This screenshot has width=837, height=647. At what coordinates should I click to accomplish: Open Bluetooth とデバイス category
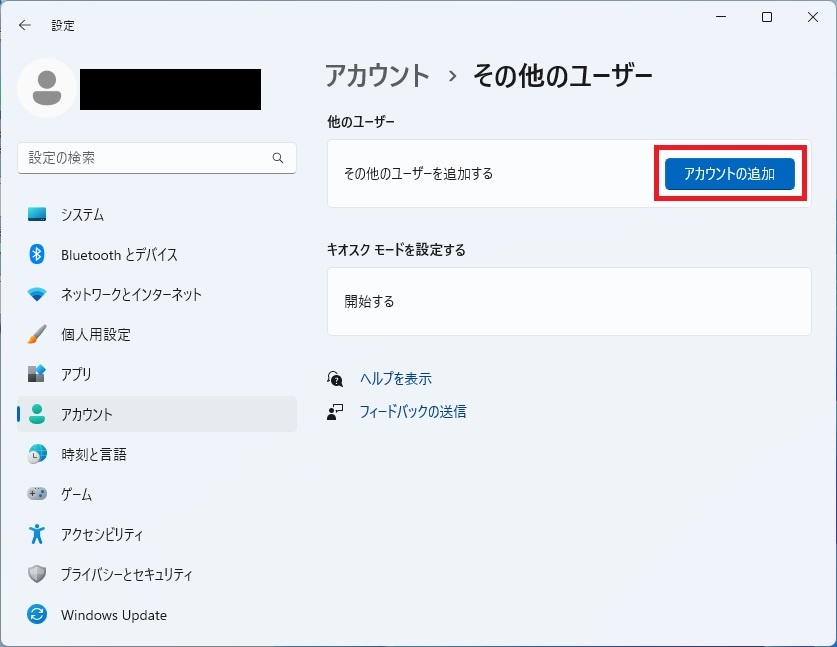click(x=157, y=255)
